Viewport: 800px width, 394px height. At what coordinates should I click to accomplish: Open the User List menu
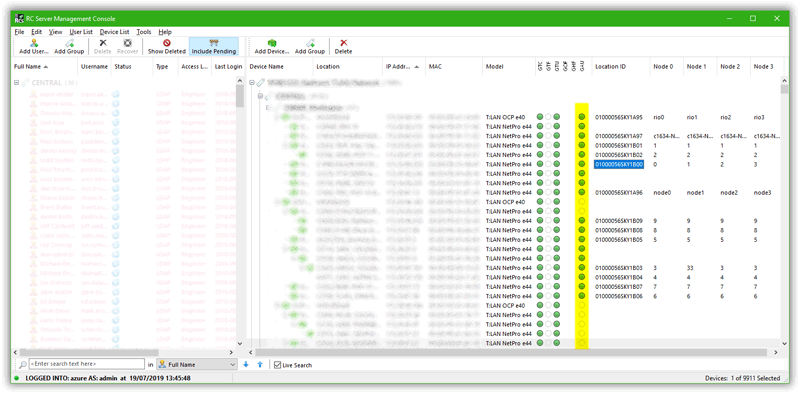tap(81, 32)
